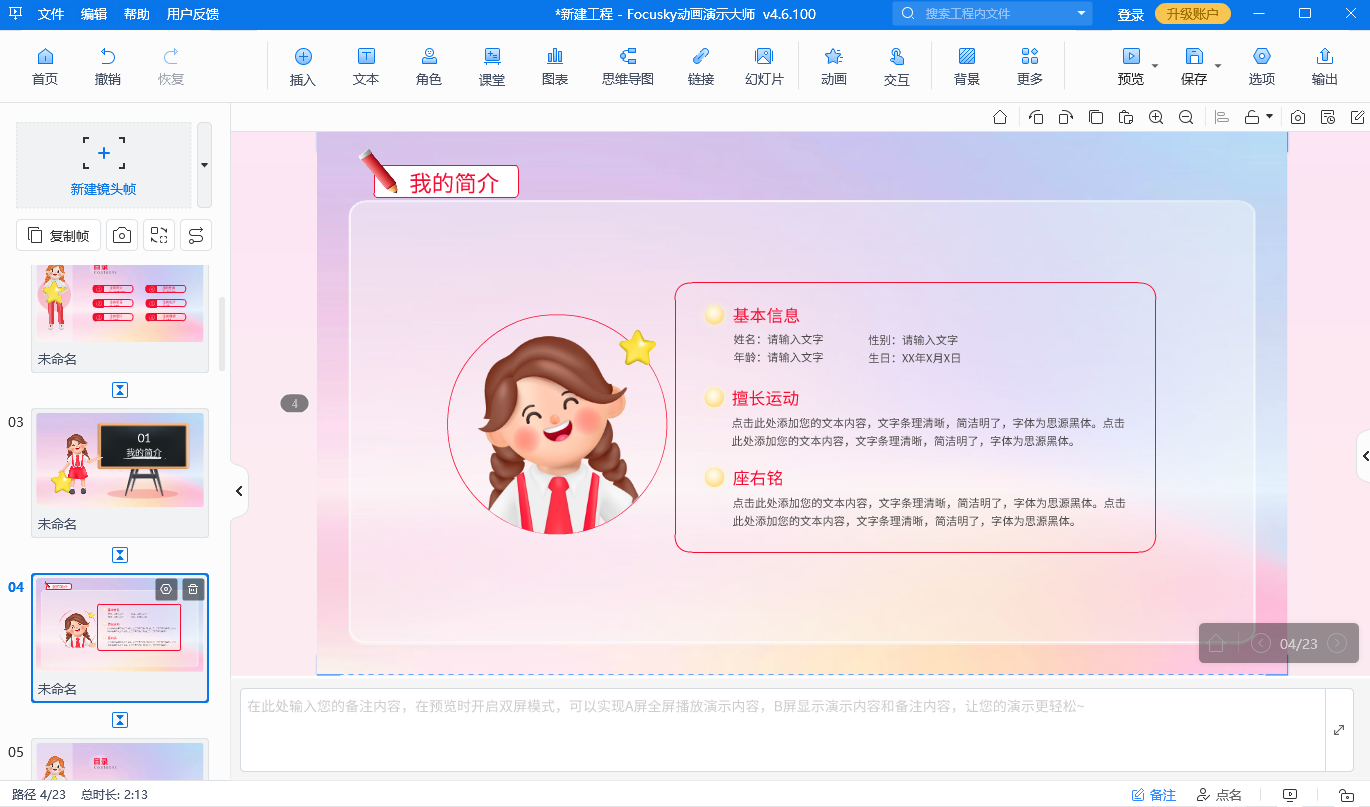Open the 角色 character library
This screenshot has width=1370, height=807.
[x=429, y=66]
